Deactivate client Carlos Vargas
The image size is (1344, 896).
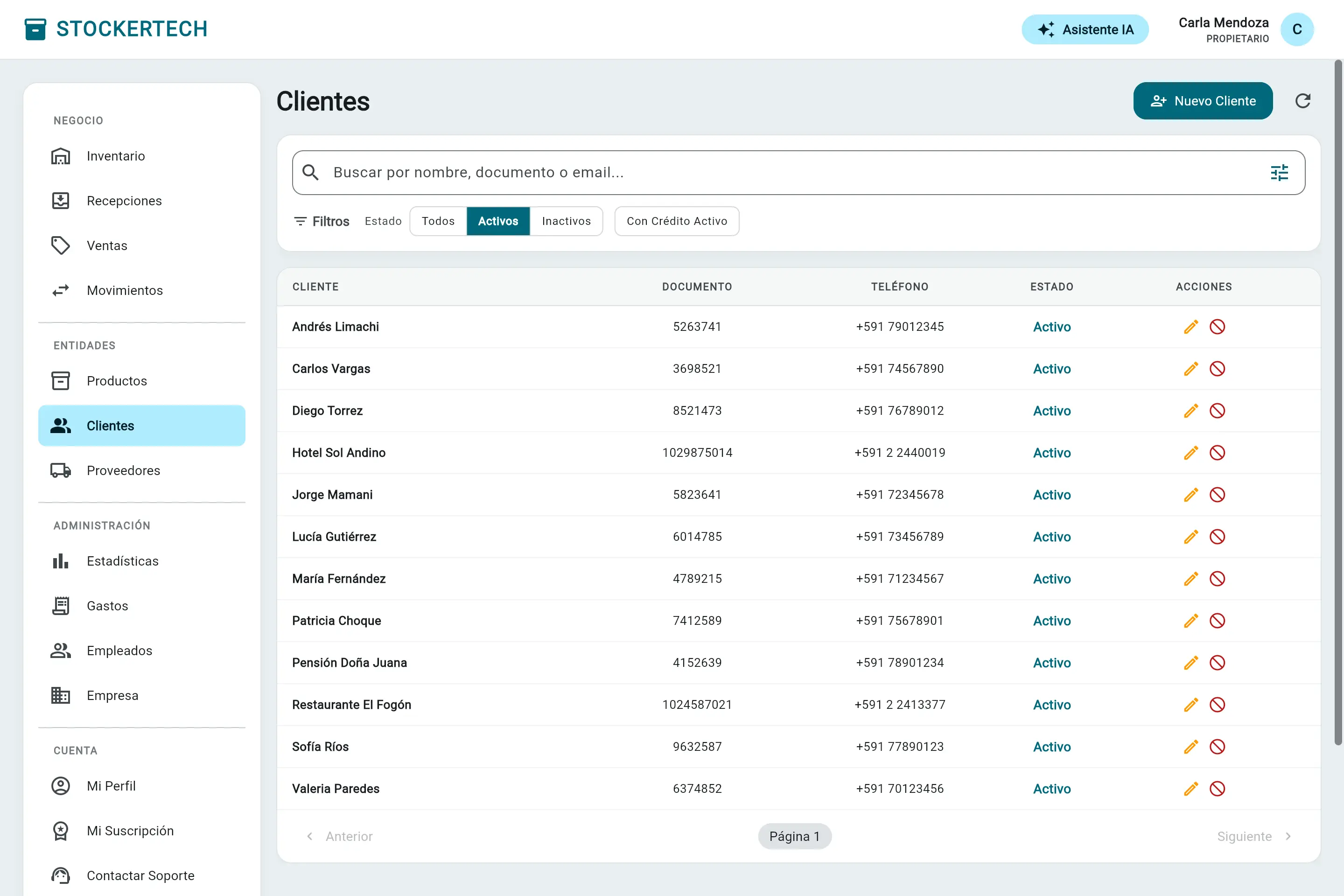[1217, 369]
